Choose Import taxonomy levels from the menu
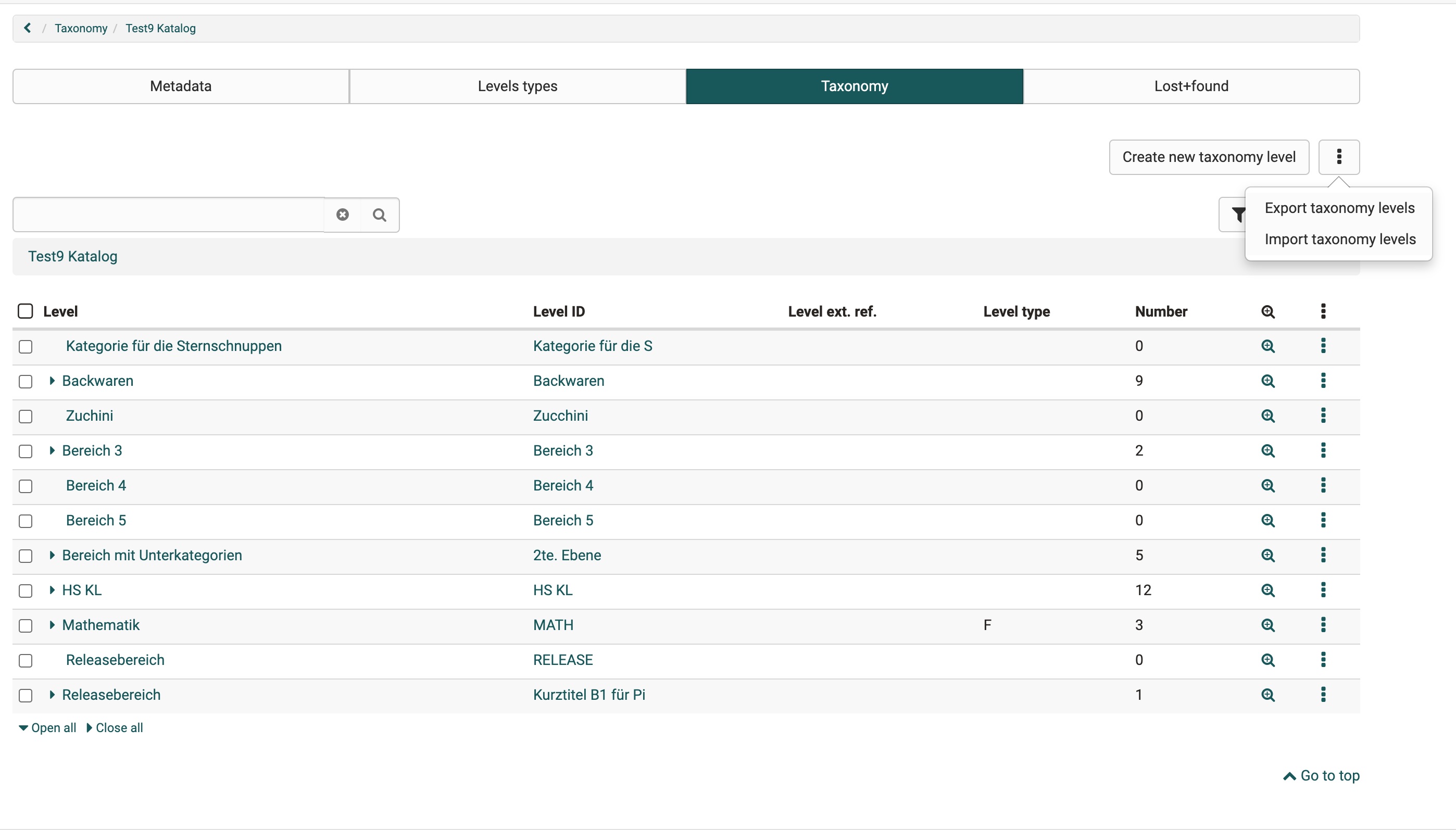The height and width of the screenshot is (830, 1456). [x=1340, y=240]
